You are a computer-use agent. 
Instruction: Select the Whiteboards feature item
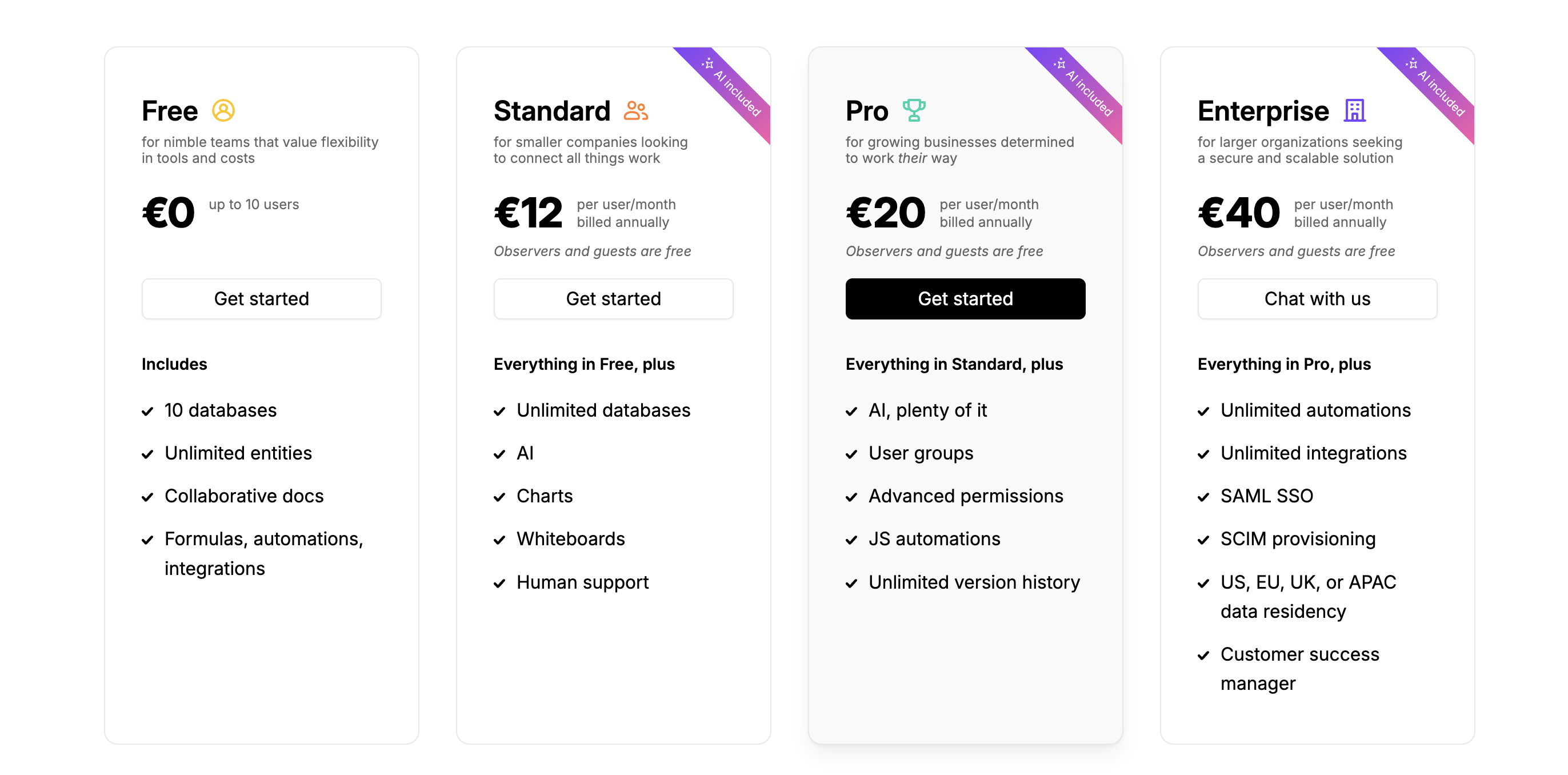[x=570, y=539]
